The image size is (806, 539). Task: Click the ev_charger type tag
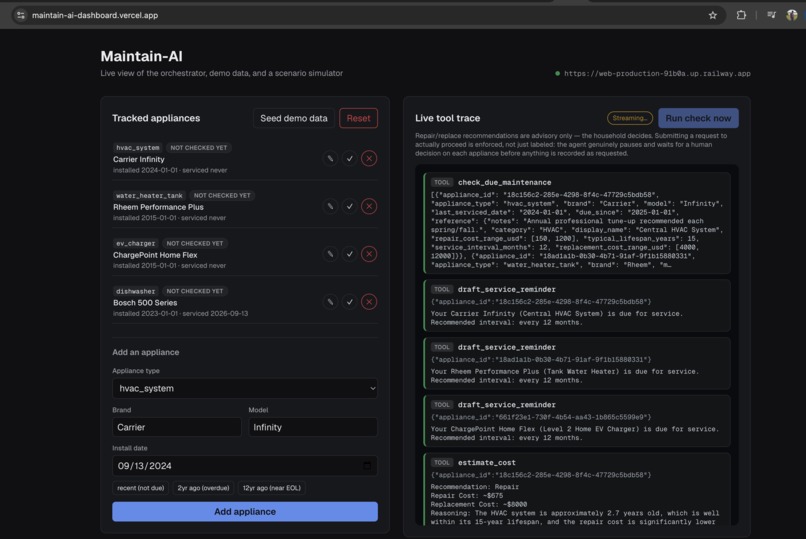tap(135, 243)
